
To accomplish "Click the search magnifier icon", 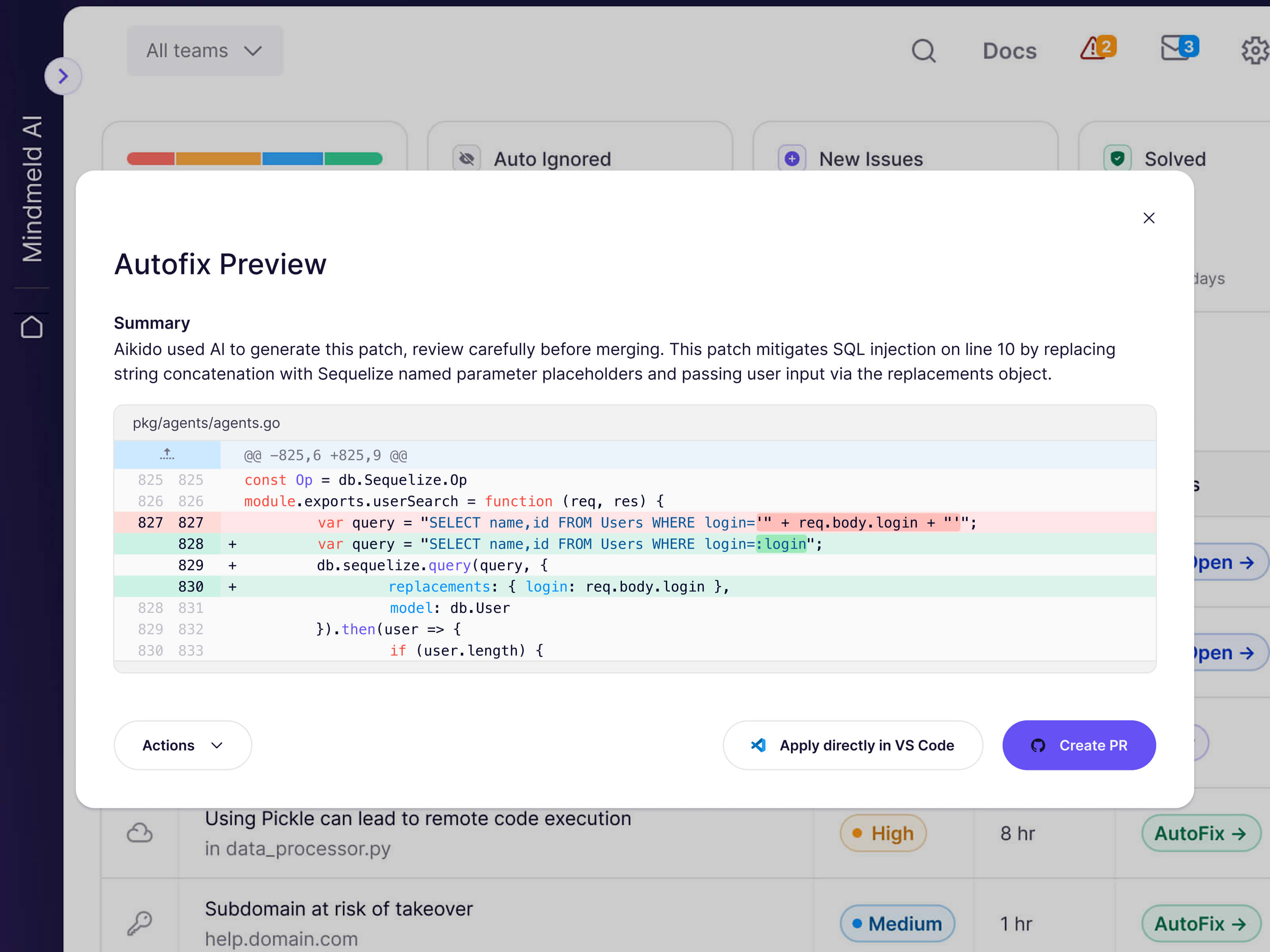I will click(x=923, y=51).
